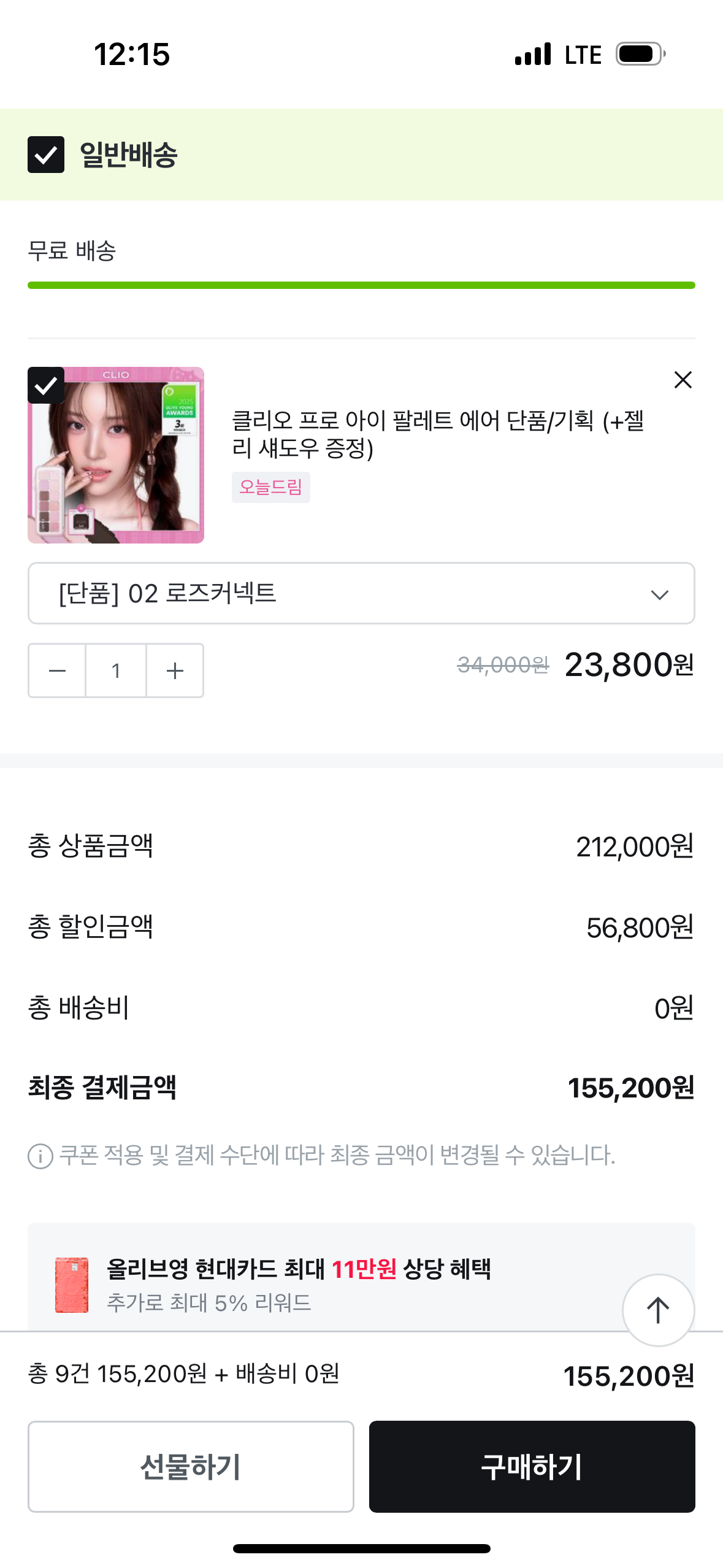Viewport: 723px width, 1568px height.
Task: Tap the cellular signal bars icon
Action: pyautogui.click(x=533, y=54)
